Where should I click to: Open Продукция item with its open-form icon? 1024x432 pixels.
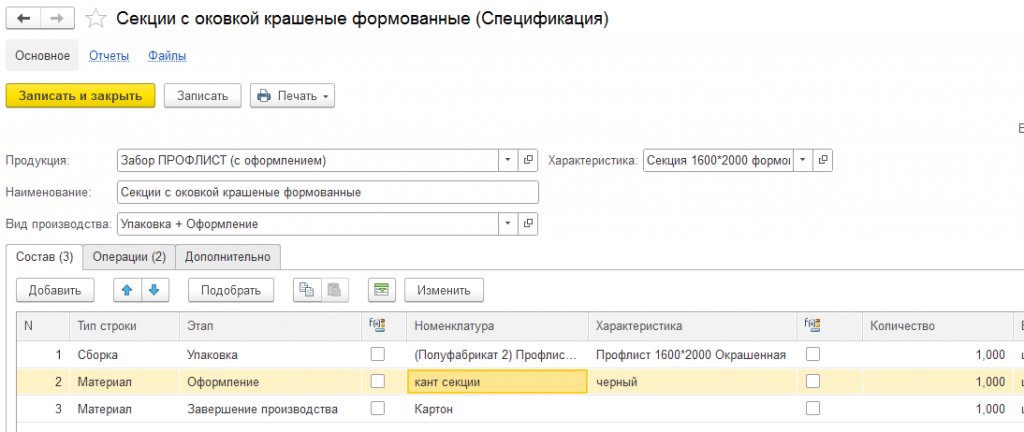(528, 160)
